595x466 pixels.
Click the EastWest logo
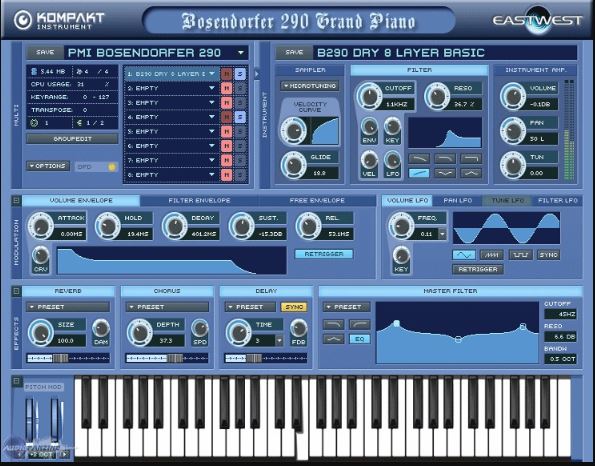pos(537,20)
